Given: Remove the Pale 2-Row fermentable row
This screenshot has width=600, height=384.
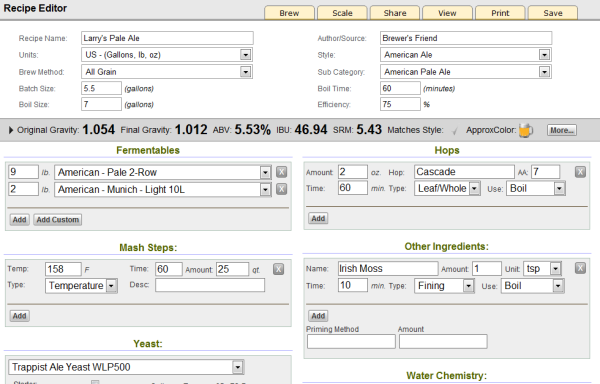Looking at the screenshot, I should pos(282,172).
